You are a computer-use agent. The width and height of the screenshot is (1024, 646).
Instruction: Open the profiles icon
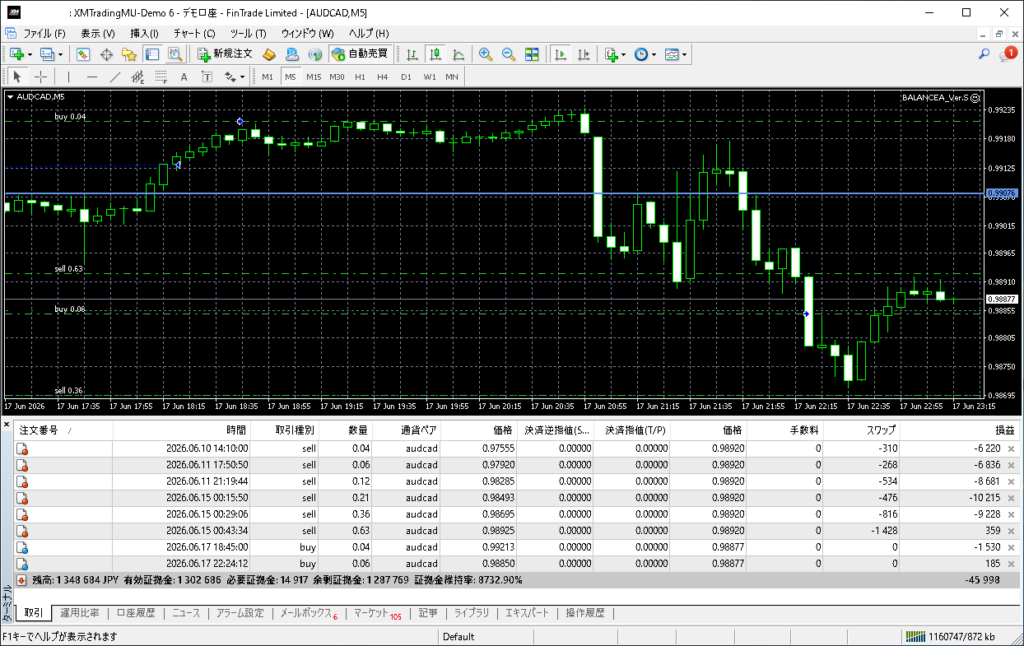[46, 54]
